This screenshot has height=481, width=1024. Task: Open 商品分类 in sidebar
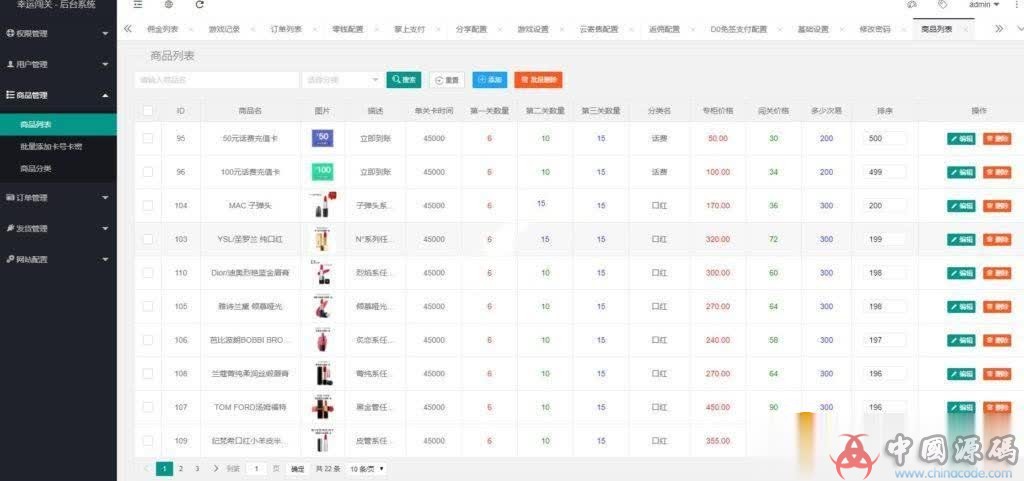(36, 168)
